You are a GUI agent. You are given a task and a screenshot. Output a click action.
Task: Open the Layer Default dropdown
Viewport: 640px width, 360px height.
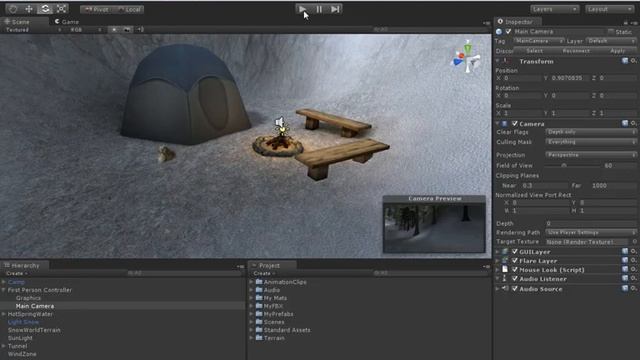point(611,41)
